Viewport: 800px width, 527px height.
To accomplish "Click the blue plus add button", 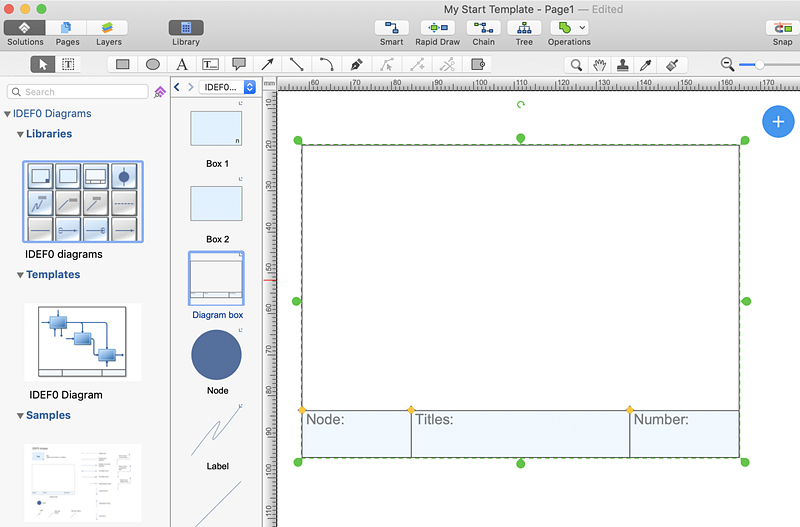I will point(778,121).
